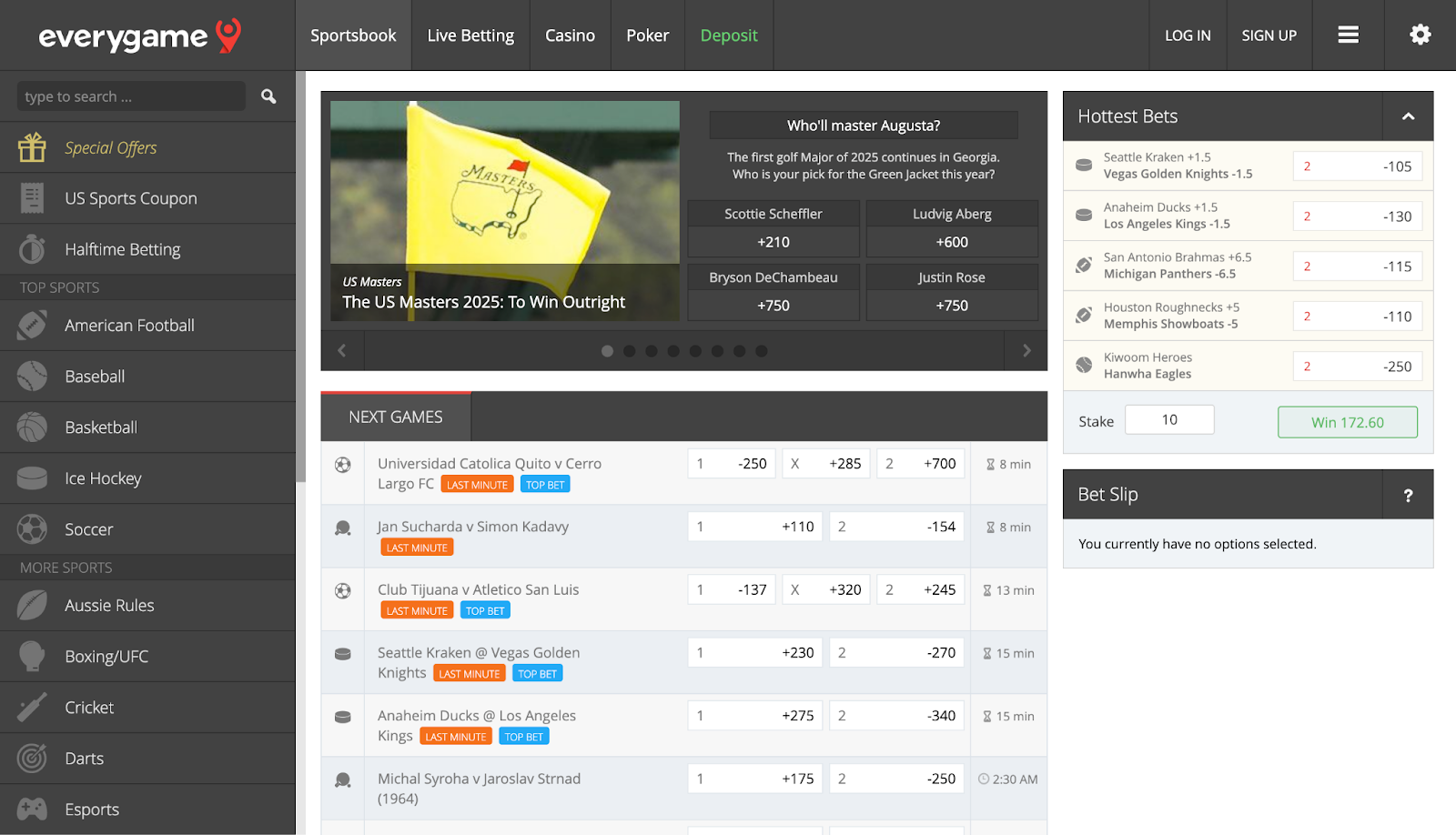Go to next banner slide arrow
Screen dimensions: 1456x835
point(1026,351)
